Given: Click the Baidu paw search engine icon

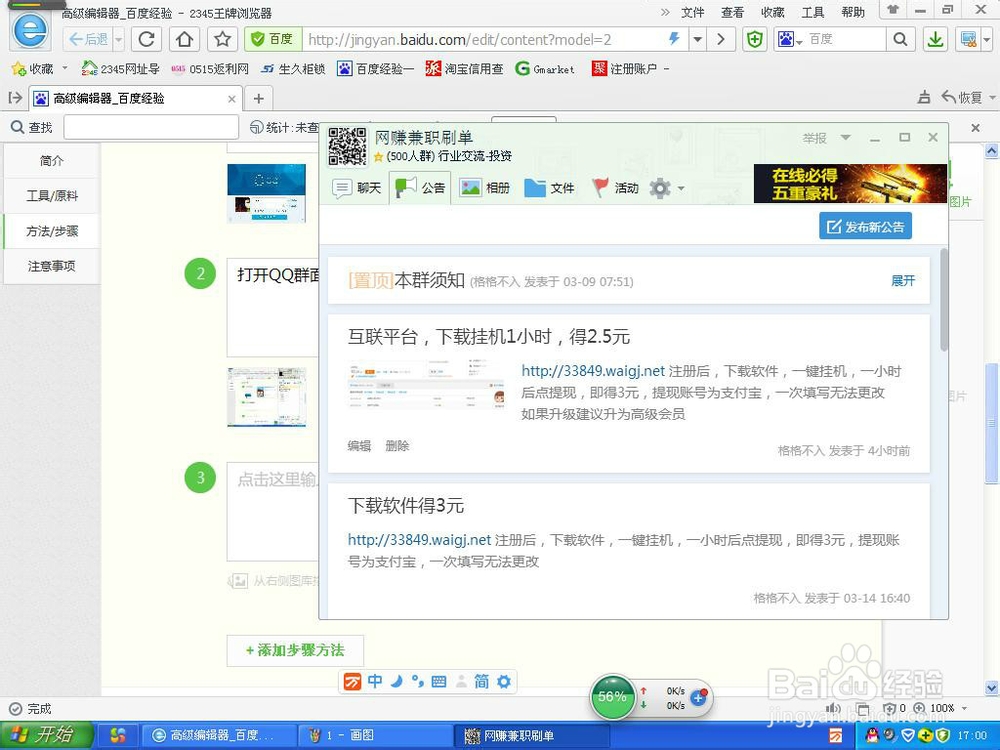Looking at the screenshot, I should coord(786,40).
